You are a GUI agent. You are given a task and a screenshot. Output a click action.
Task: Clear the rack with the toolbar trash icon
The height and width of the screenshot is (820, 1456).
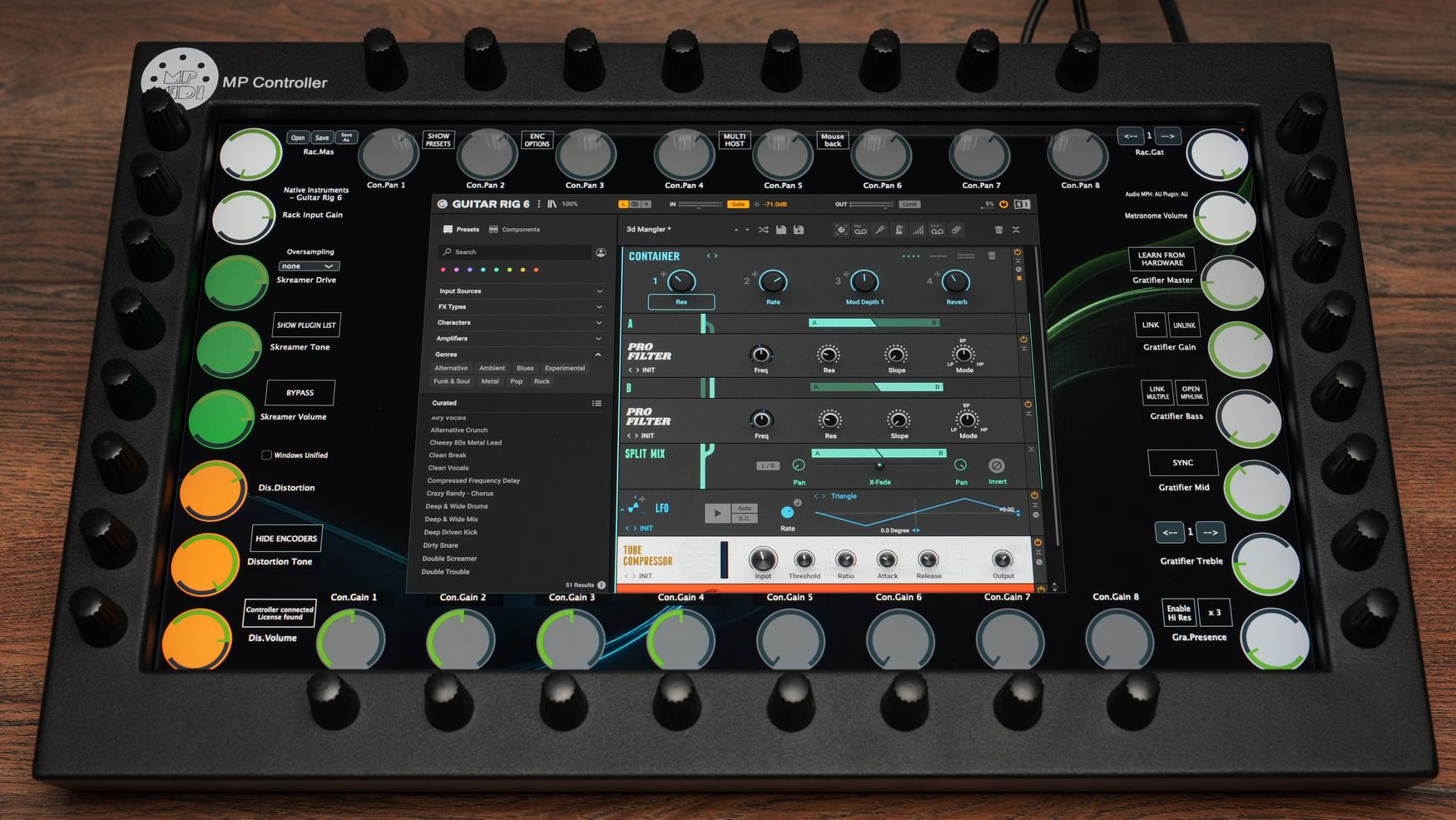tap(998, 230)
